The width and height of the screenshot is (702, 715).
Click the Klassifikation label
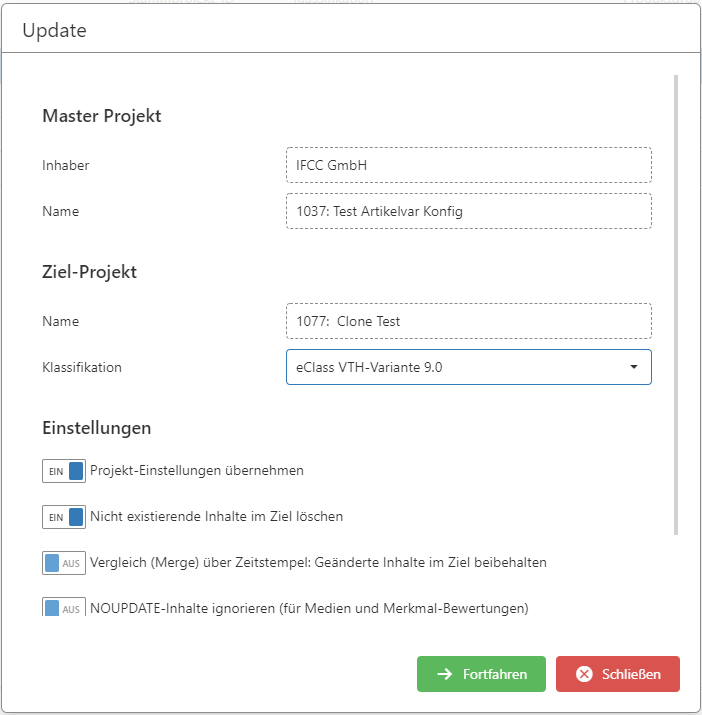click(x=82, y=367)
